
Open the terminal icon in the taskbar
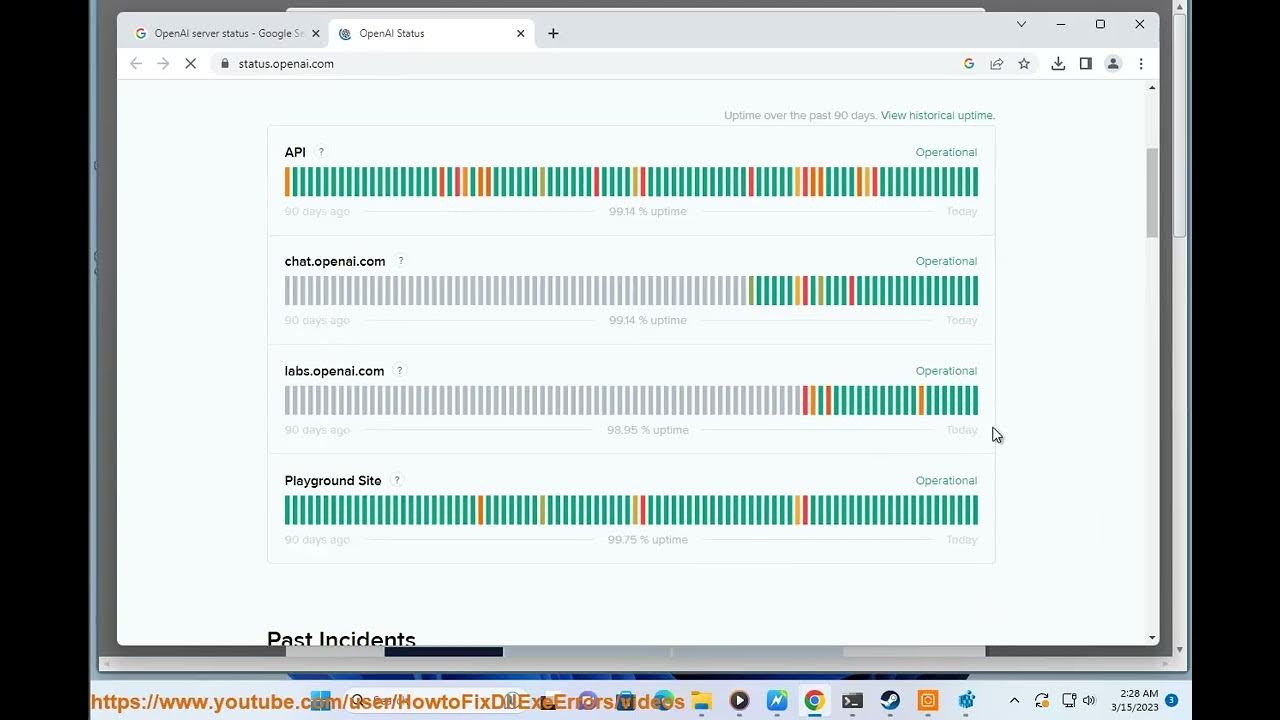tap(852, 700)
